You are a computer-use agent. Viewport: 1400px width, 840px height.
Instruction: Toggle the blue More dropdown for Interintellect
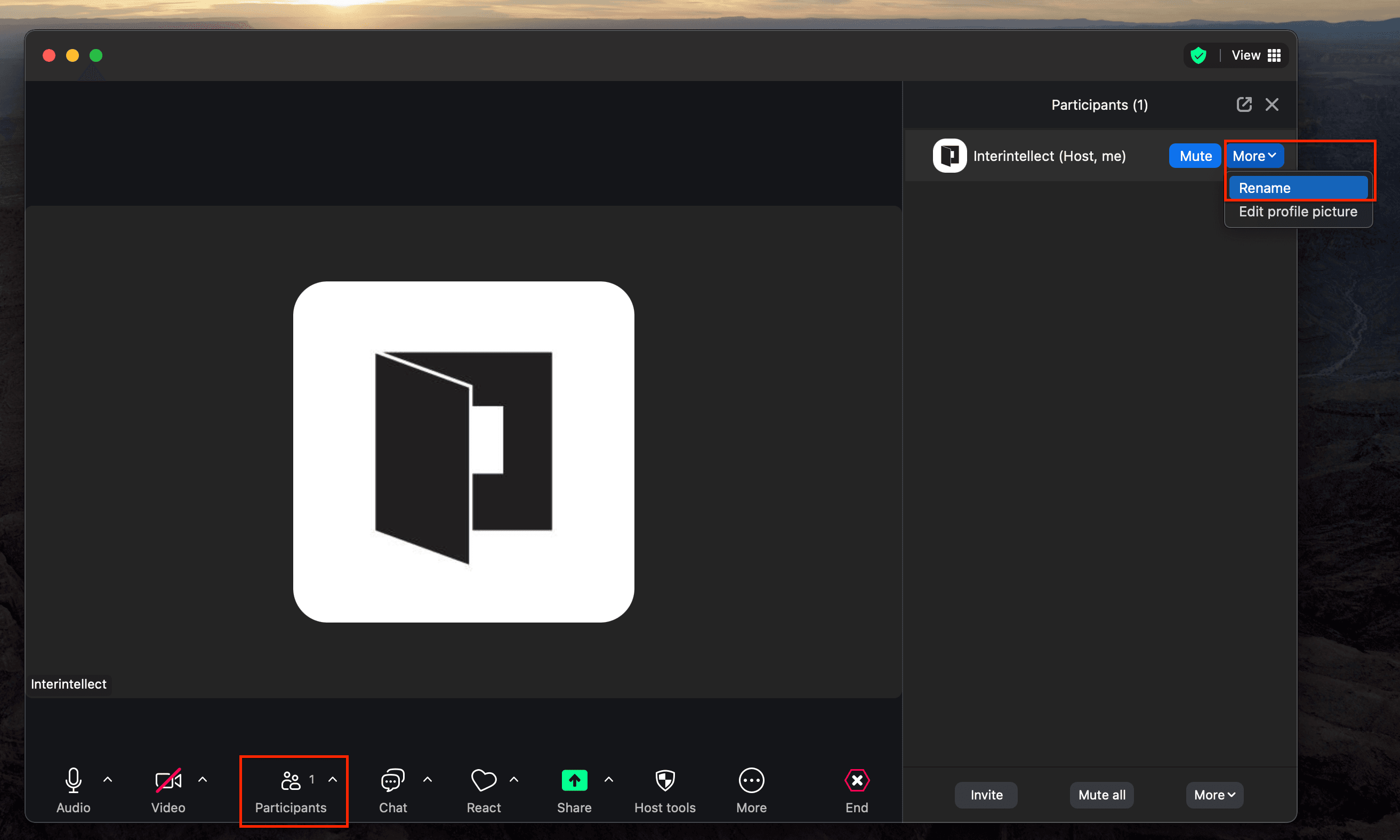tap(1254, 156)
